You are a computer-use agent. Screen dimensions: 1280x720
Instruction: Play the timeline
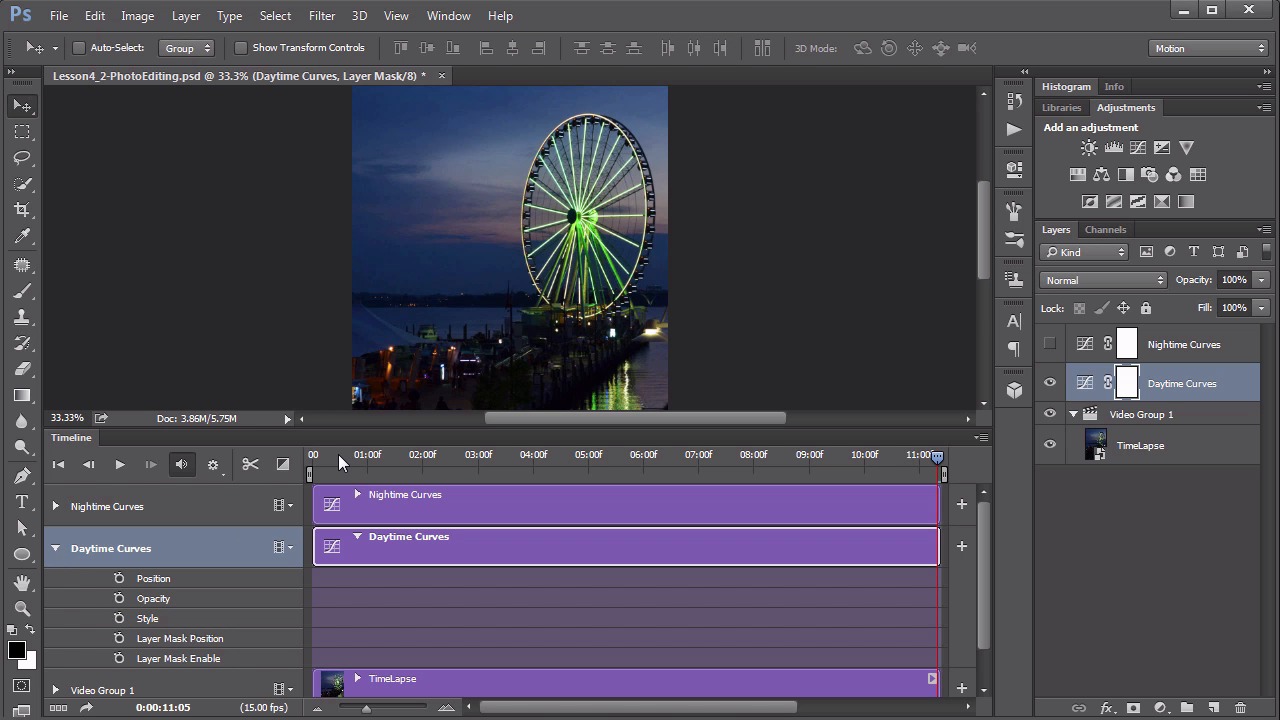point(119,464)
